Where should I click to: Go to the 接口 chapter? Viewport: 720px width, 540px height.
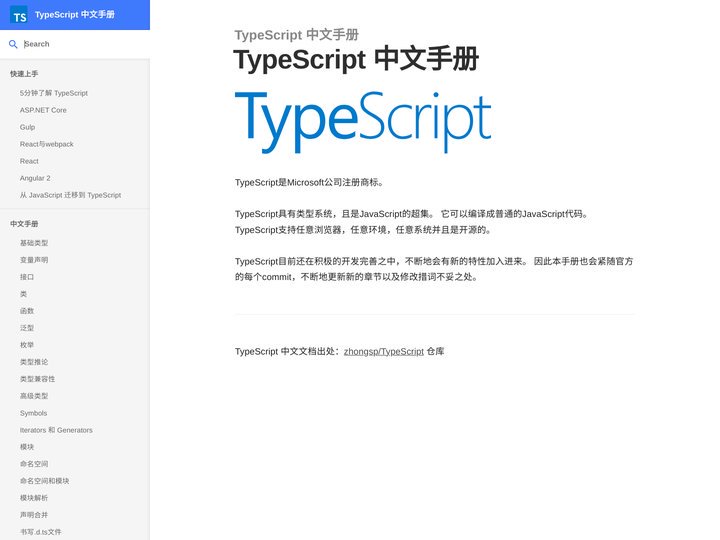click(x=27, y=277)
